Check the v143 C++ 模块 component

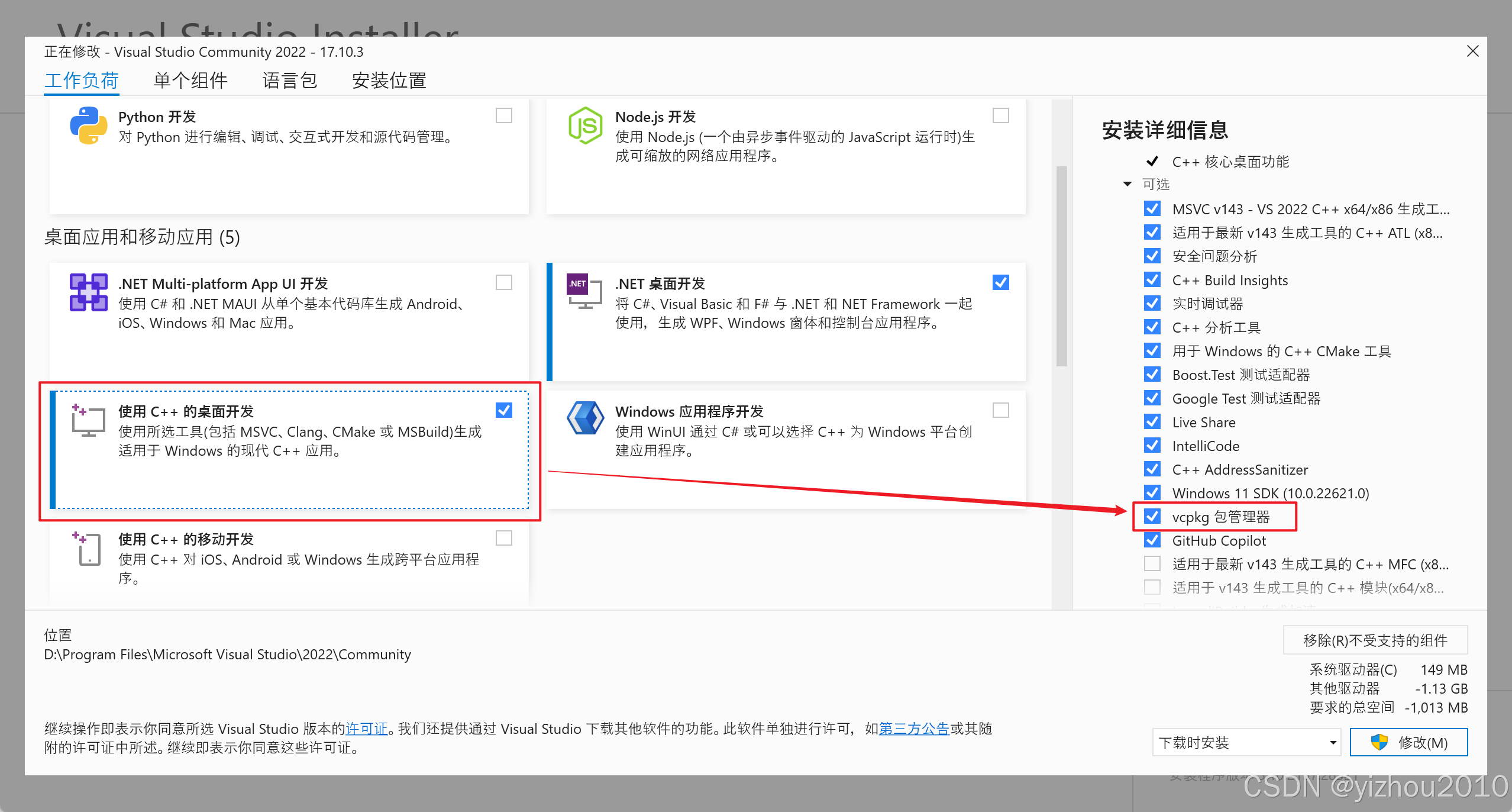[x=1152, y=587]
